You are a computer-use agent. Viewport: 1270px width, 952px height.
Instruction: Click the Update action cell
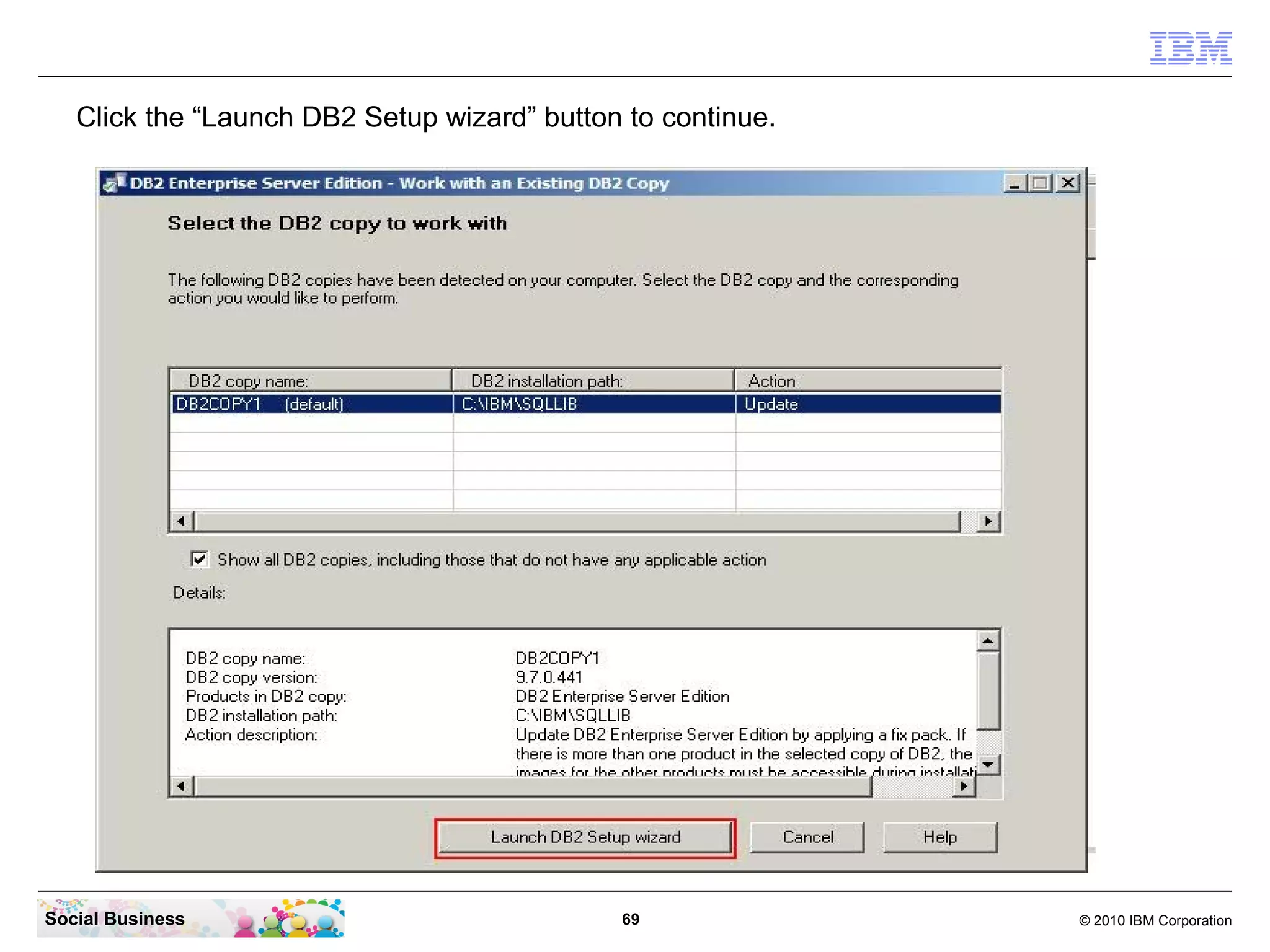(868, 404)
